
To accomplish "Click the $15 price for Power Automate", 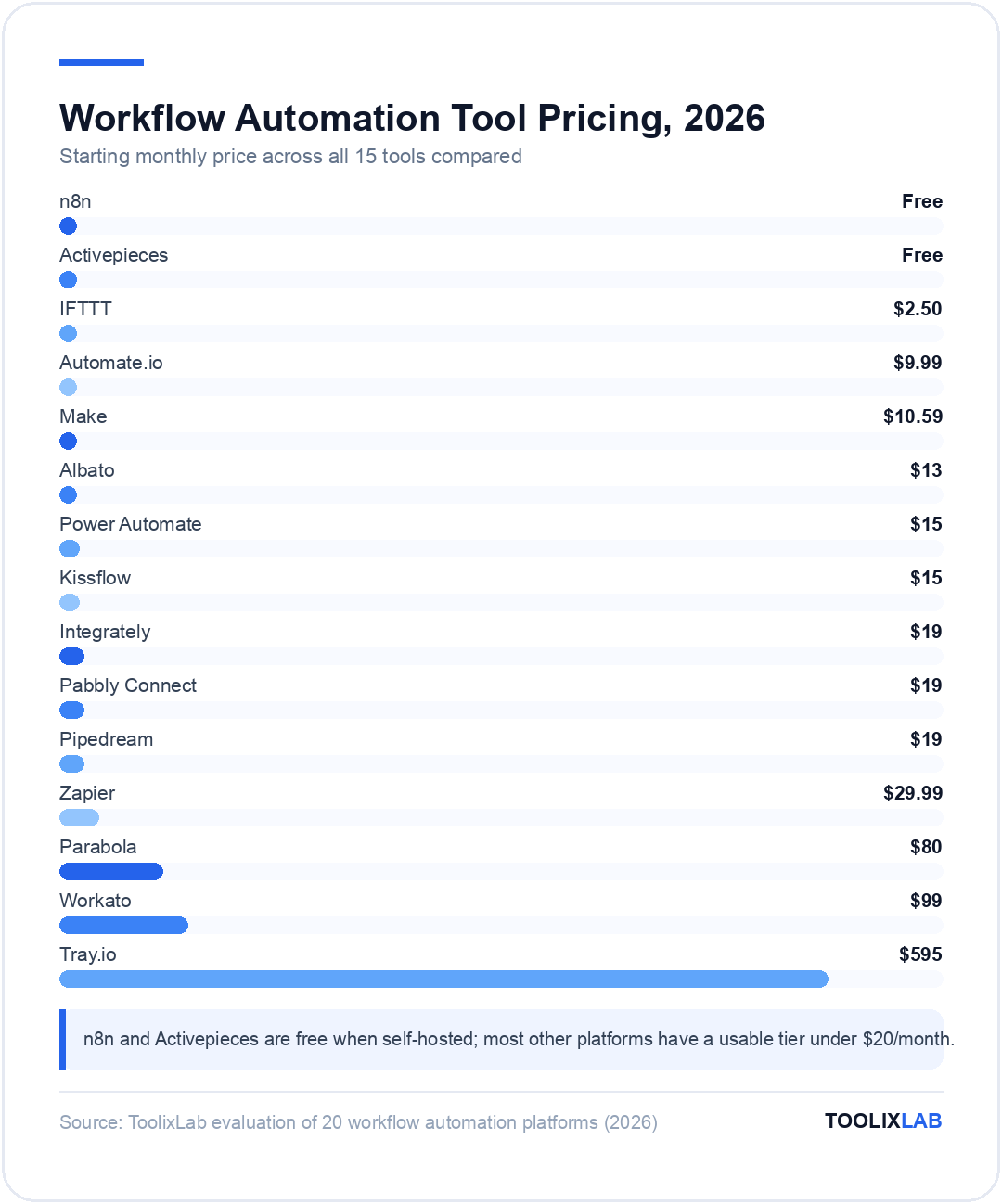I will coord(926,524).
